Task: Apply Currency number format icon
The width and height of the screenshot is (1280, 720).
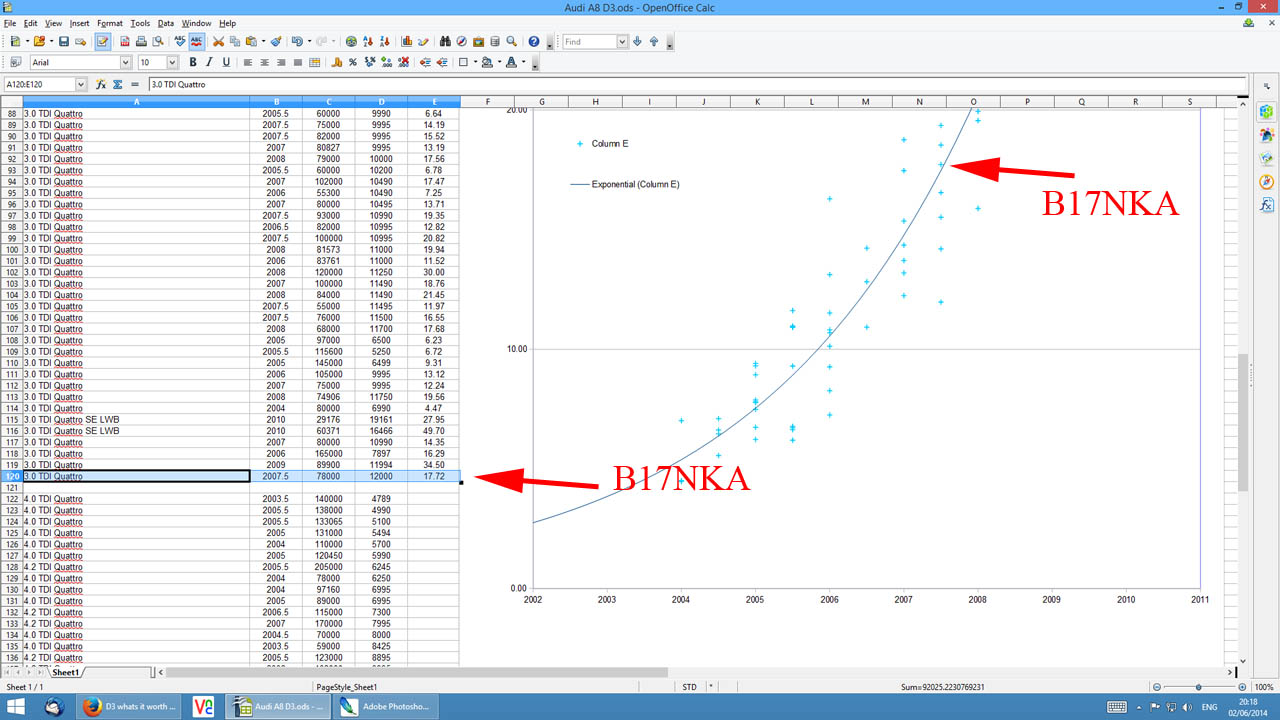Action: pyautogui.click(x=336, y=62)
